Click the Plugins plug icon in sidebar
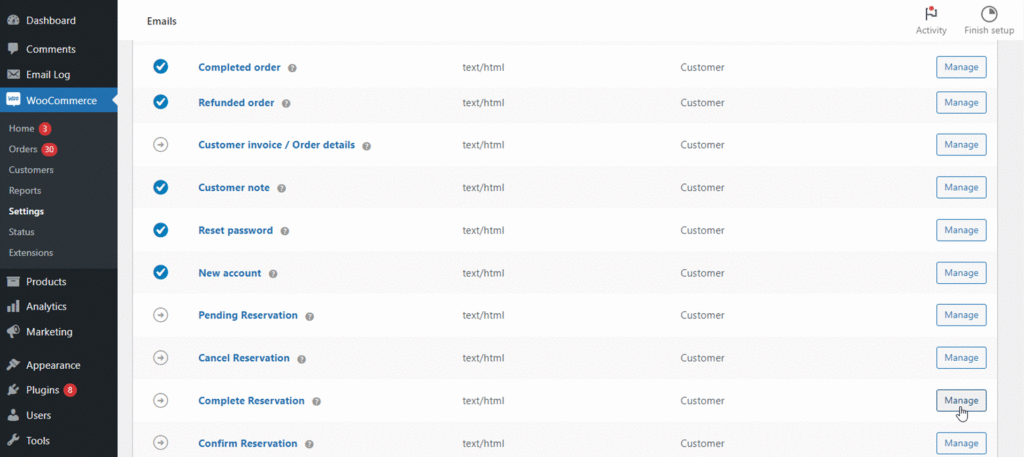1024x457 pixels. pos(13,390)
